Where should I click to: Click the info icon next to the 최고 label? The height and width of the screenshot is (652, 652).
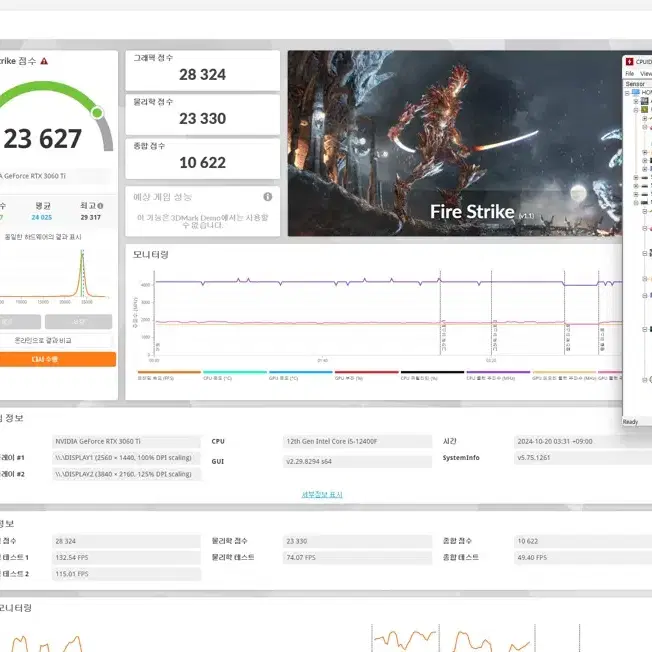101,206
